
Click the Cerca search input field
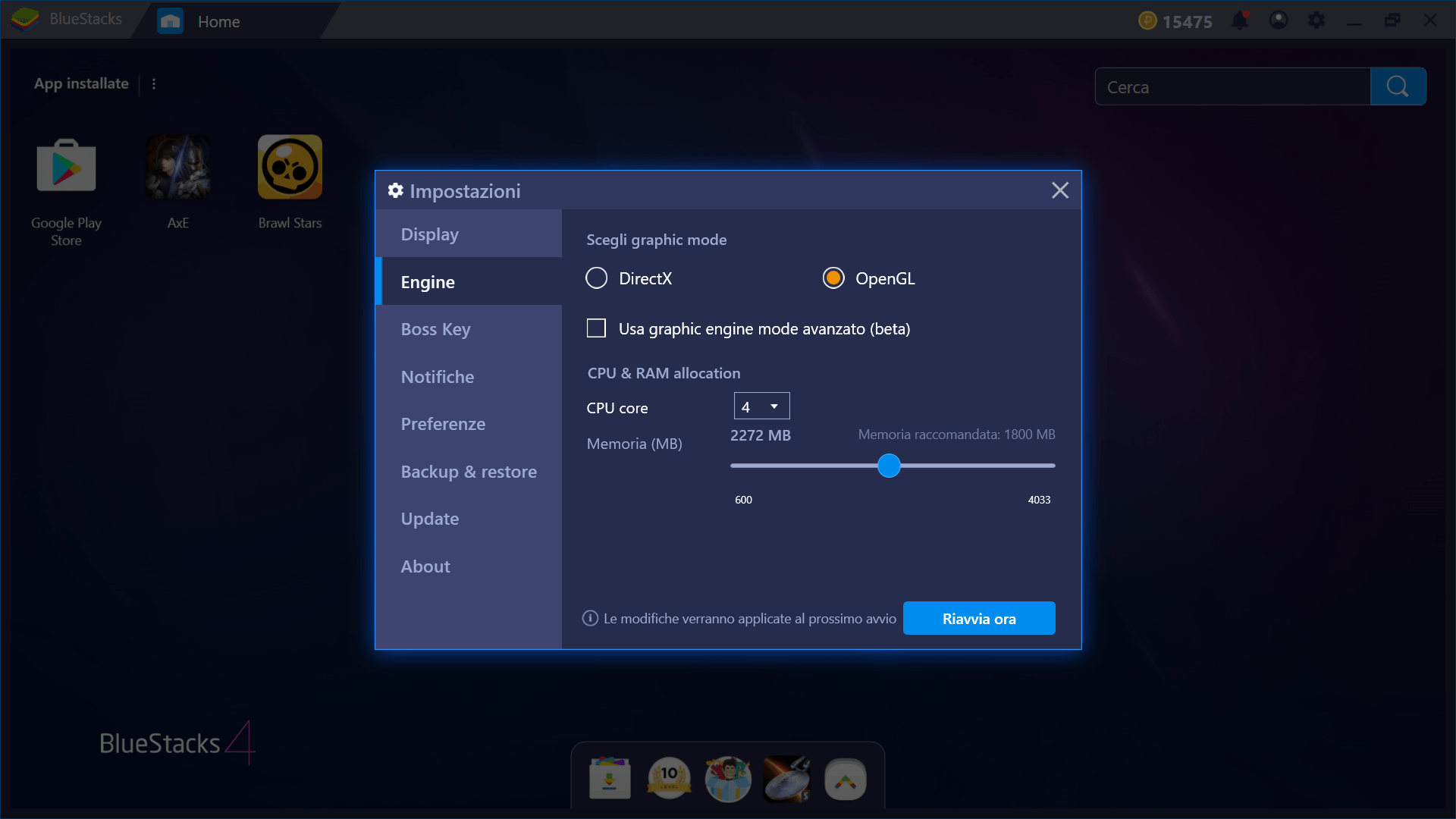pos(1233,86)
